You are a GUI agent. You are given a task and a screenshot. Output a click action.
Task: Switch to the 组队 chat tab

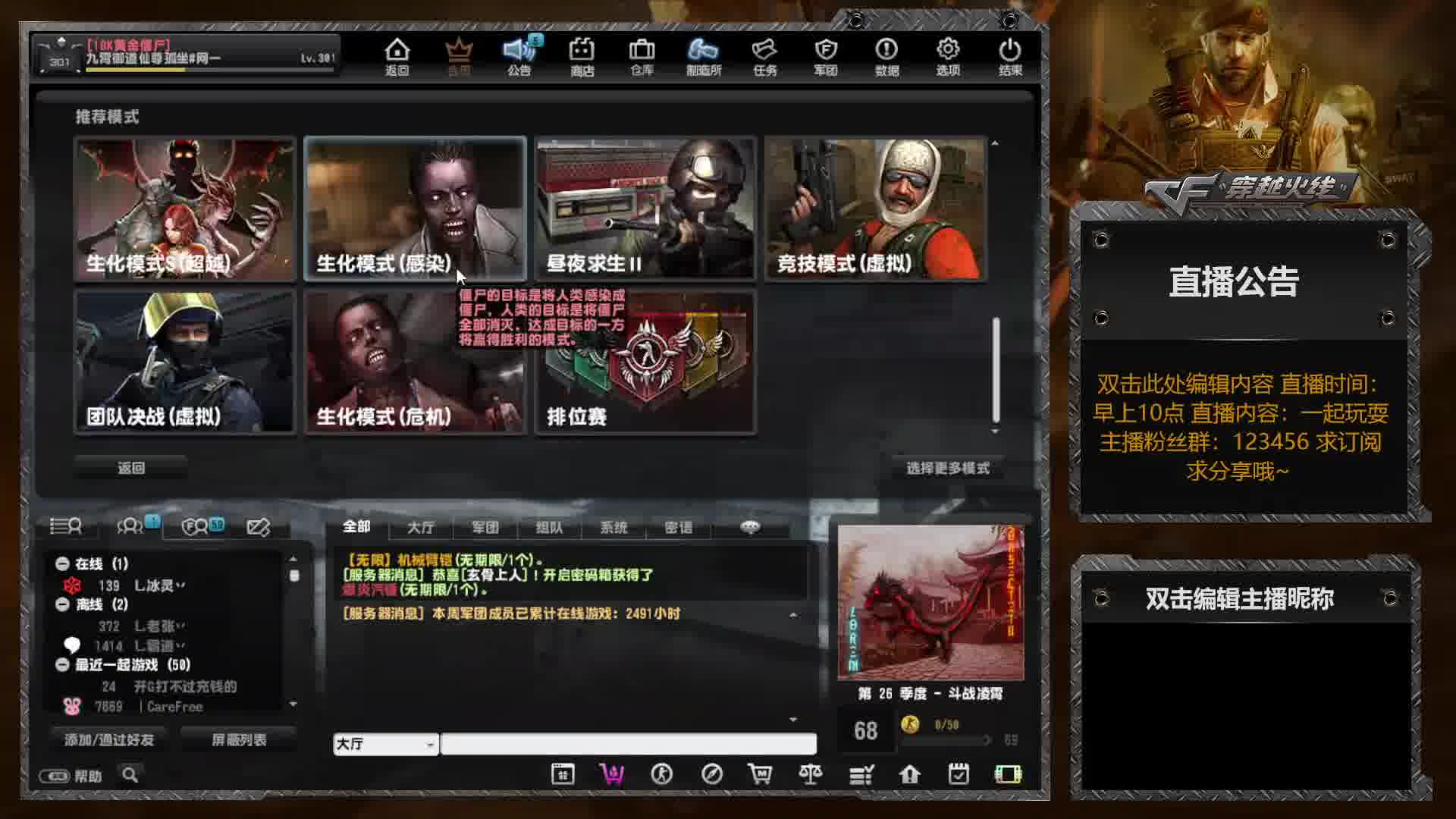[x=550, y=527]
